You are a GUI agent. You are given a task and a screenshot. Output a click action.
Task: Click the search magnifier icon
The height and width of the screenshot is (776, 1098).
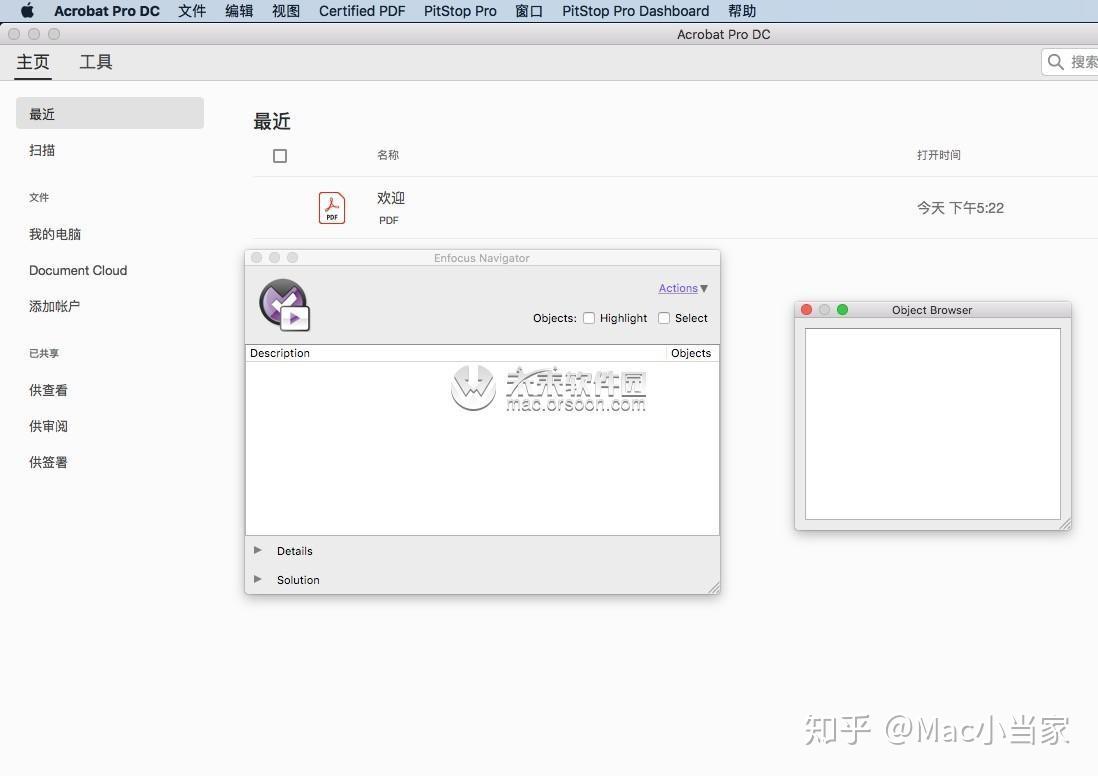coord(1055,61)
